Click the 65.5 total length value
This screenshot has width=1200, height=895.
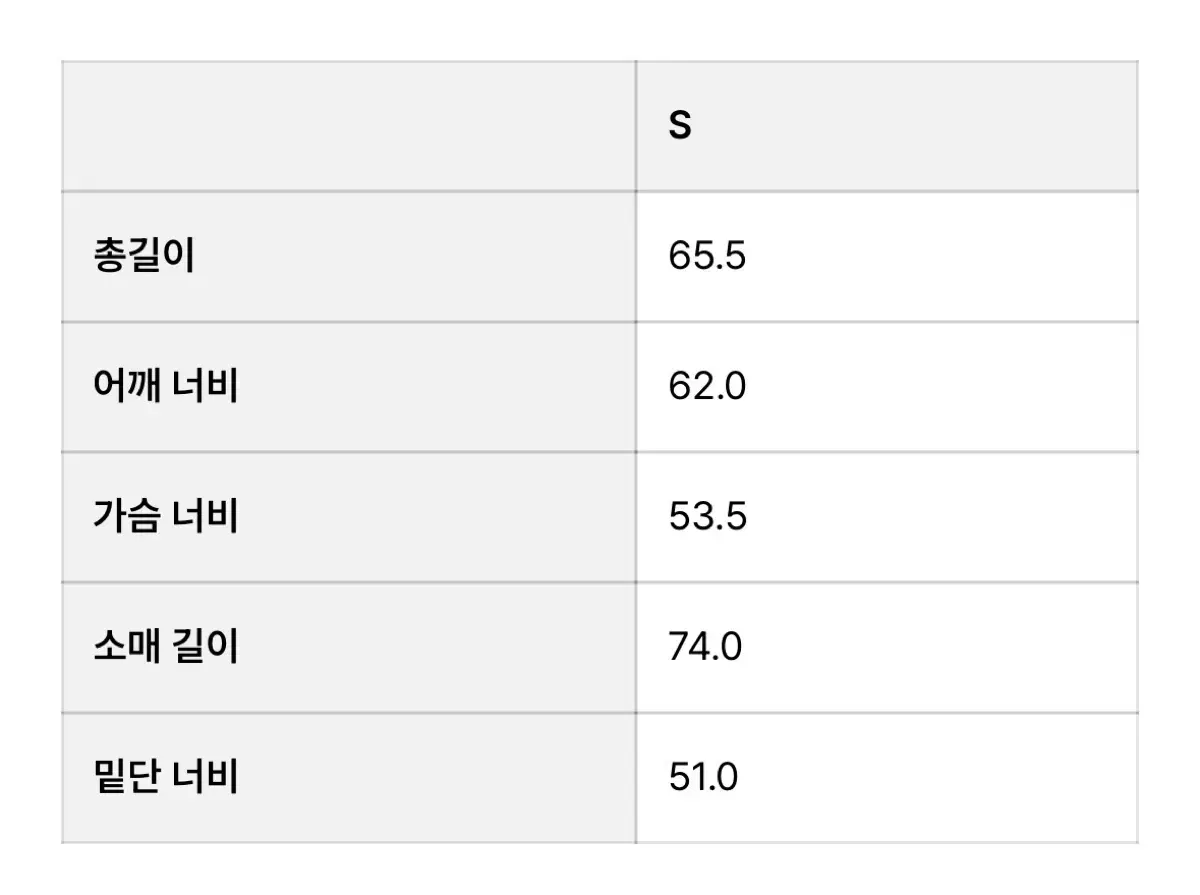point(707,257)
